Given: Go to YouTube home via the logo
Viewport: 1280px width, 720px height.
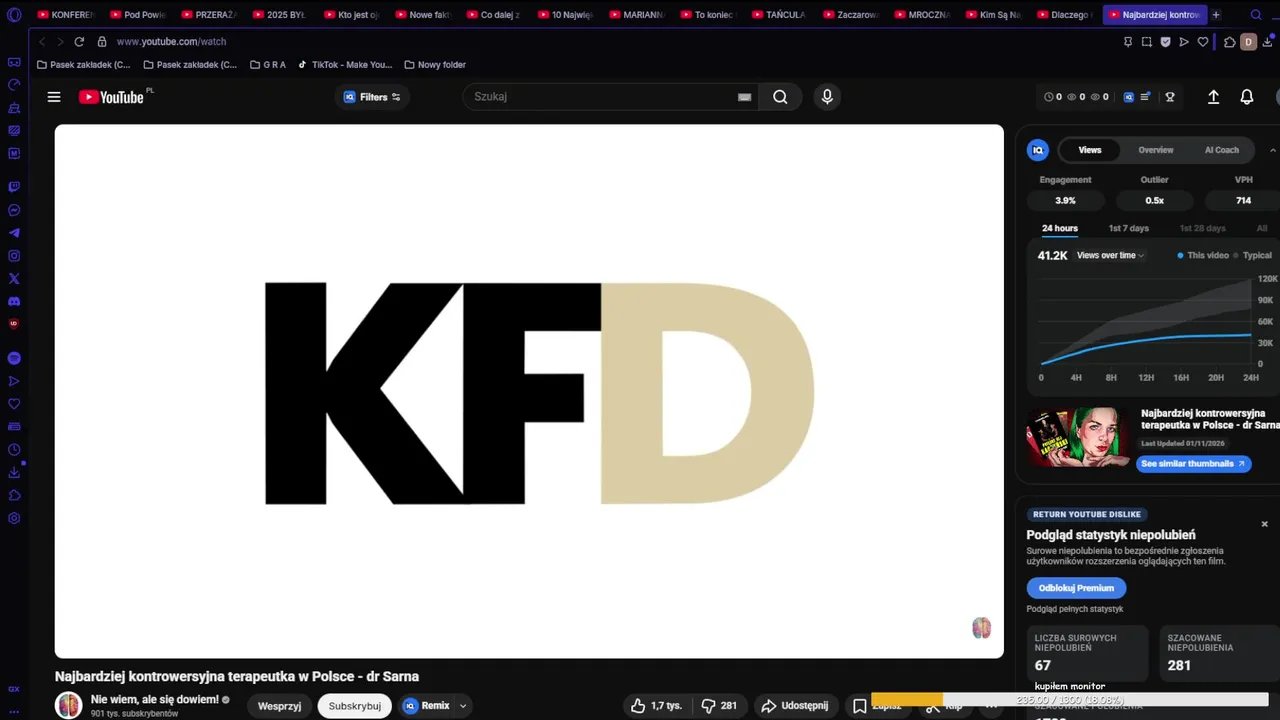Looking at the screenshot, I should (x=111, y=97).
